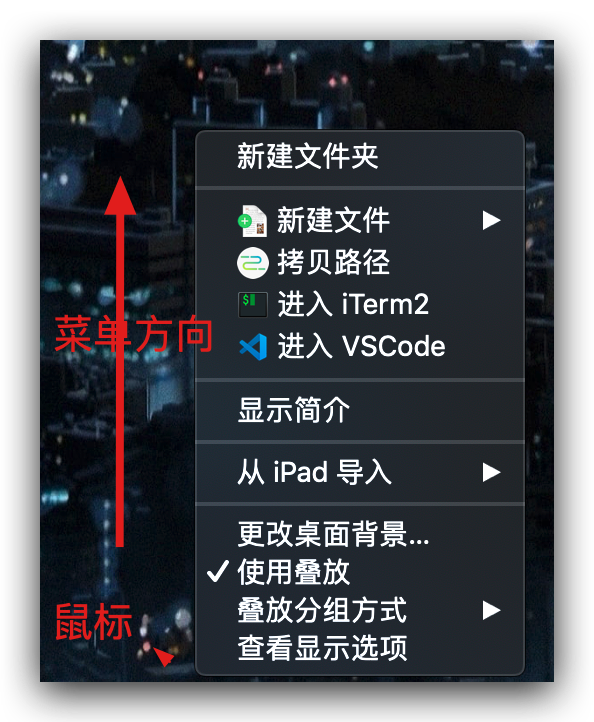Click the VSCode blue logo icon
The height and width of the screenshot is (722, 594).
(253, 346)
